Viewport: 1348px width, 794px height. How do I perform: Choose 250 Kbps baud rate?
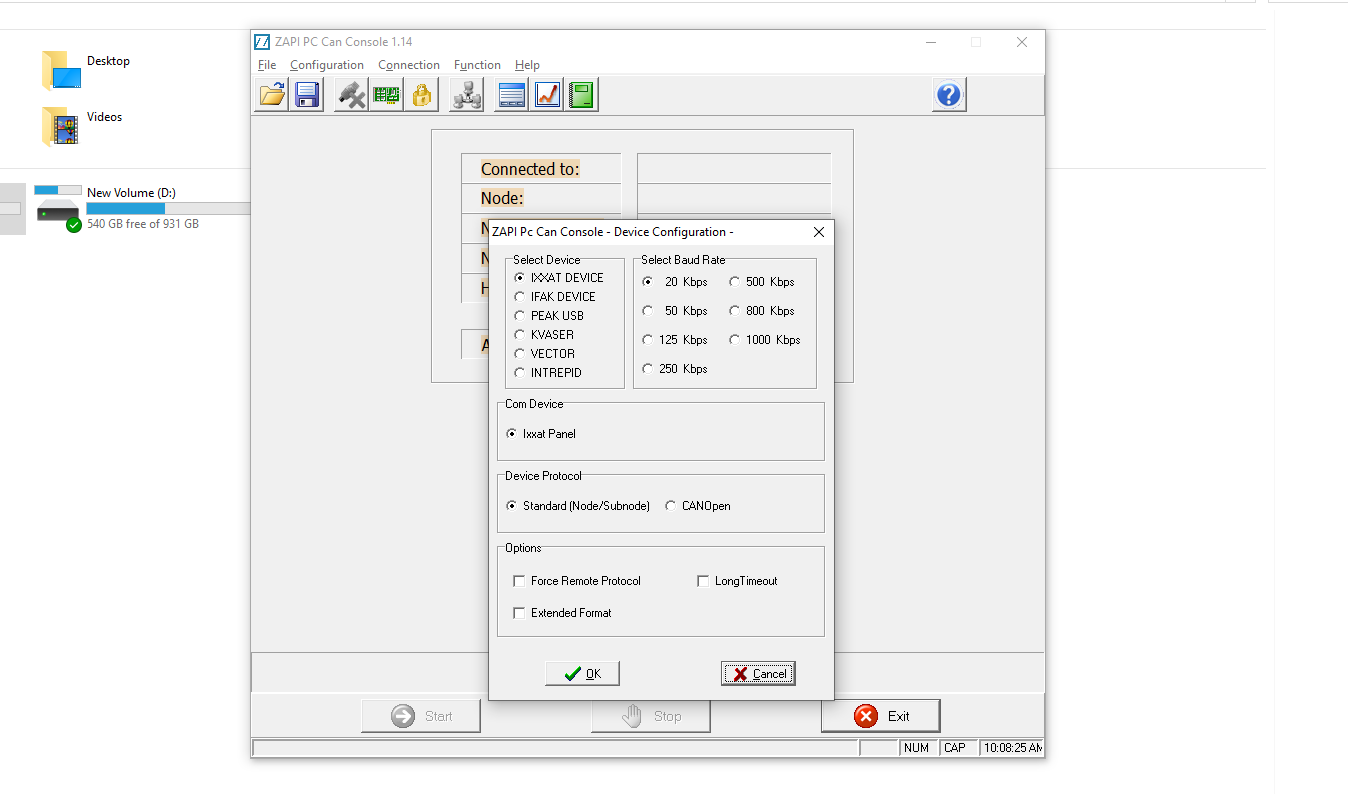675,369
